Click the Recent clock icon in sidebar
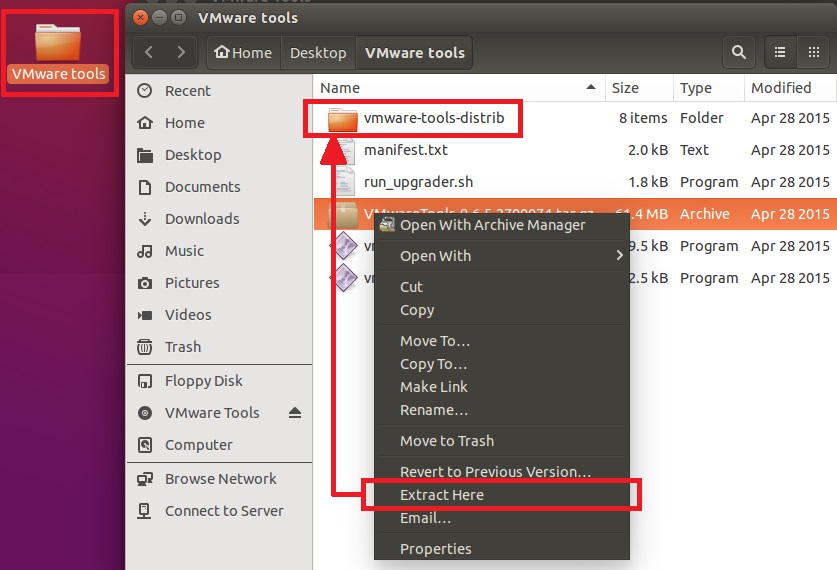Screen dimensions: 837x570 click(145, 91)
